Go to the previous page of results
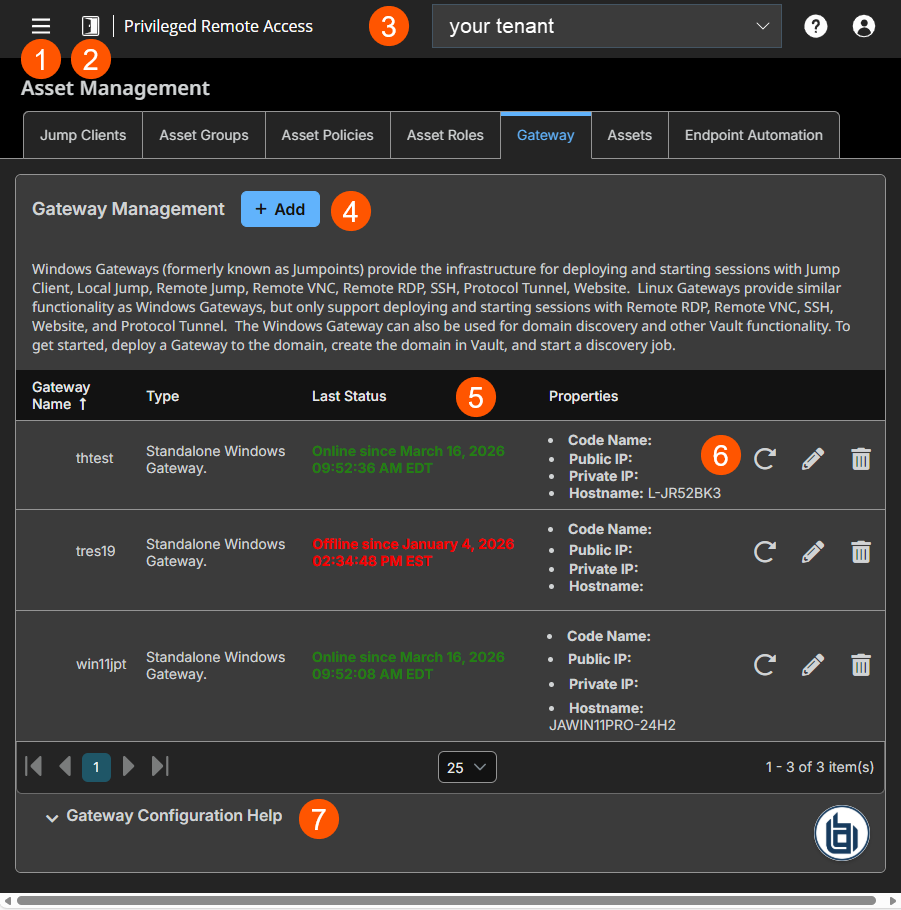 (65, 766)
